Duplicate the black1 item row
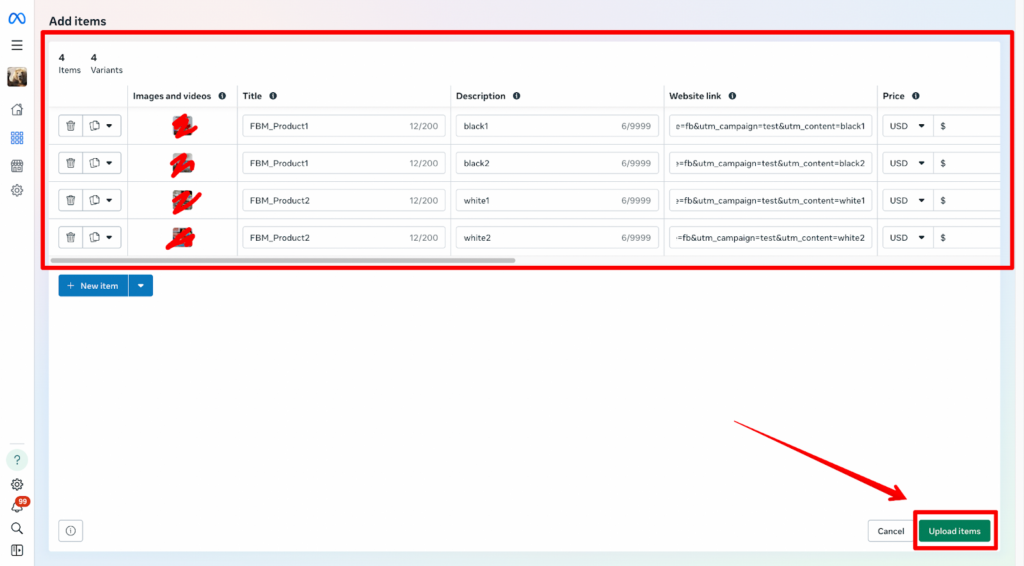The width and height of the screenshot is (1024, 566). 95,126
